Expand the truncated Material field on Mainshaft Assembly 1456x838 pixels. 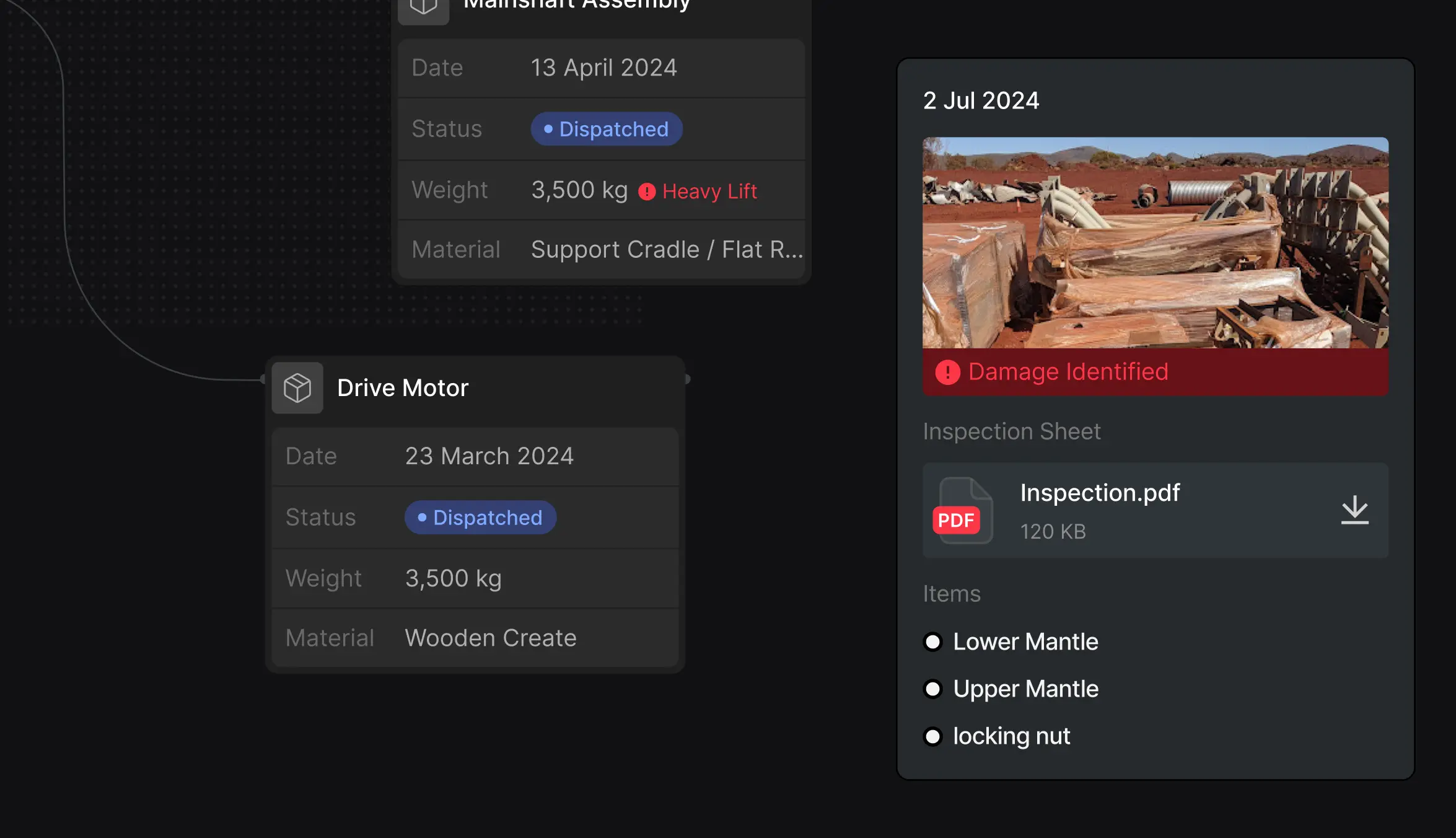click(666, 249)
